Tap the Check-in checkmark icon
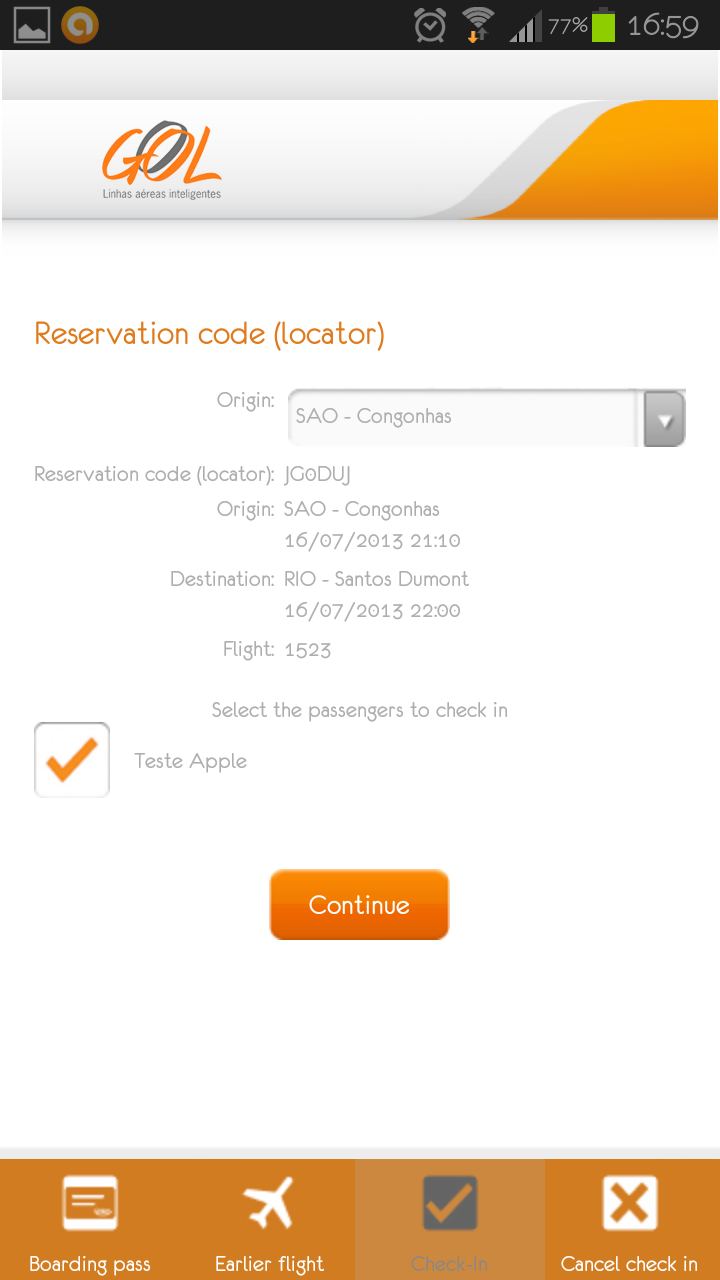Viewport: 720px width, 1280px height. coord(450,1202)
